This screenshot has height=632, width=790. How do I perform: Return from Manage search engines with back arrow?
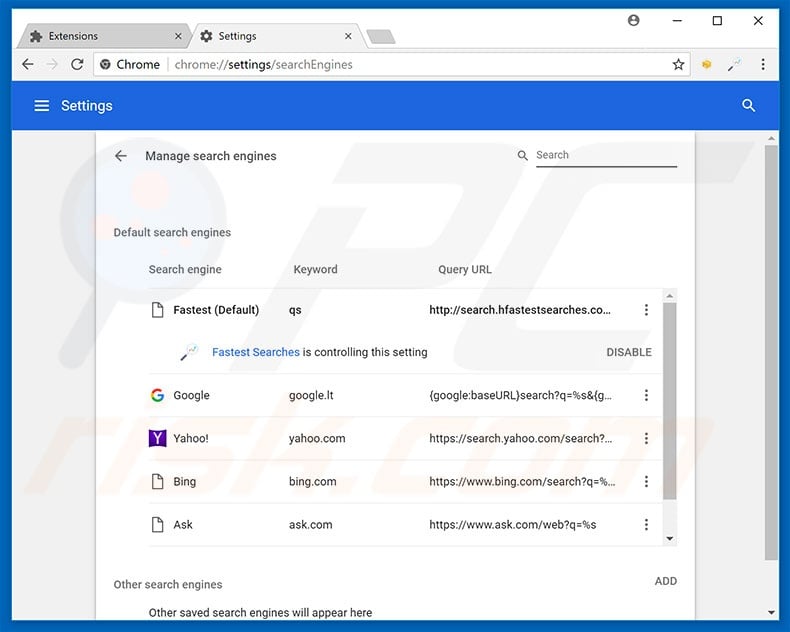click(121, 156)
